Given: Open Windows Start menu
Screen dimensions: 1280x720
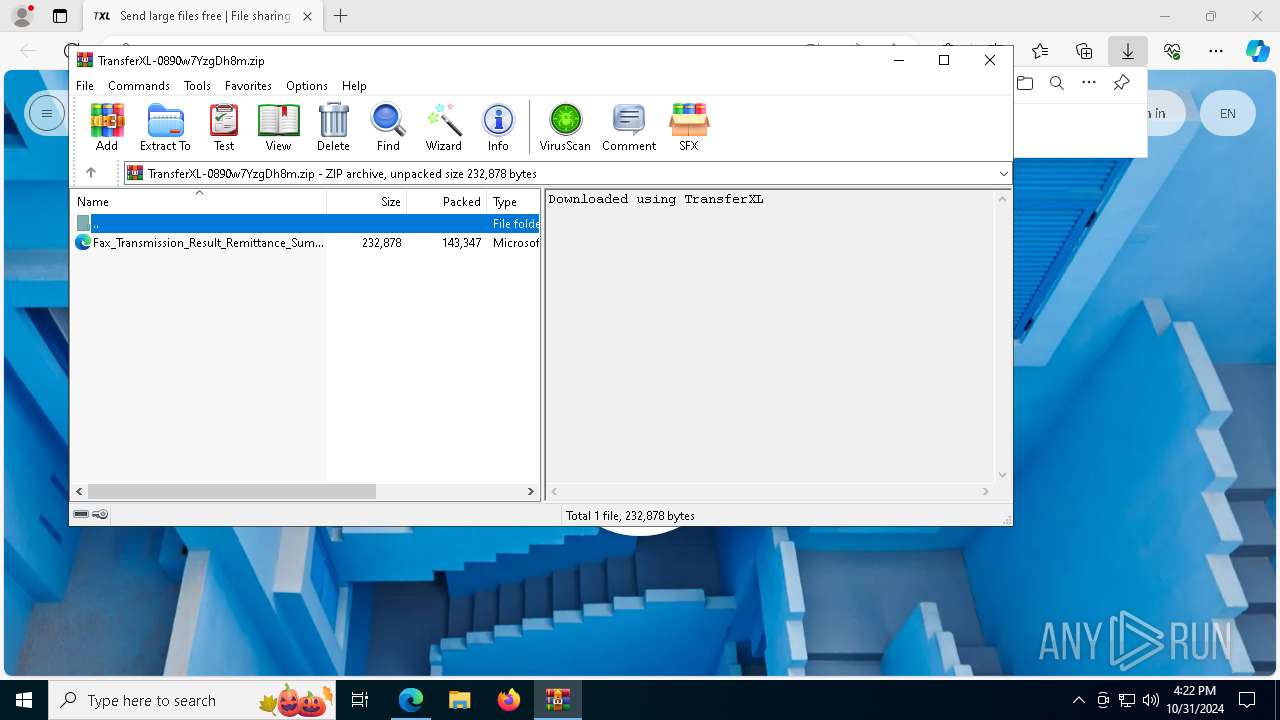Looking at the screenshot, I should 24,700.
